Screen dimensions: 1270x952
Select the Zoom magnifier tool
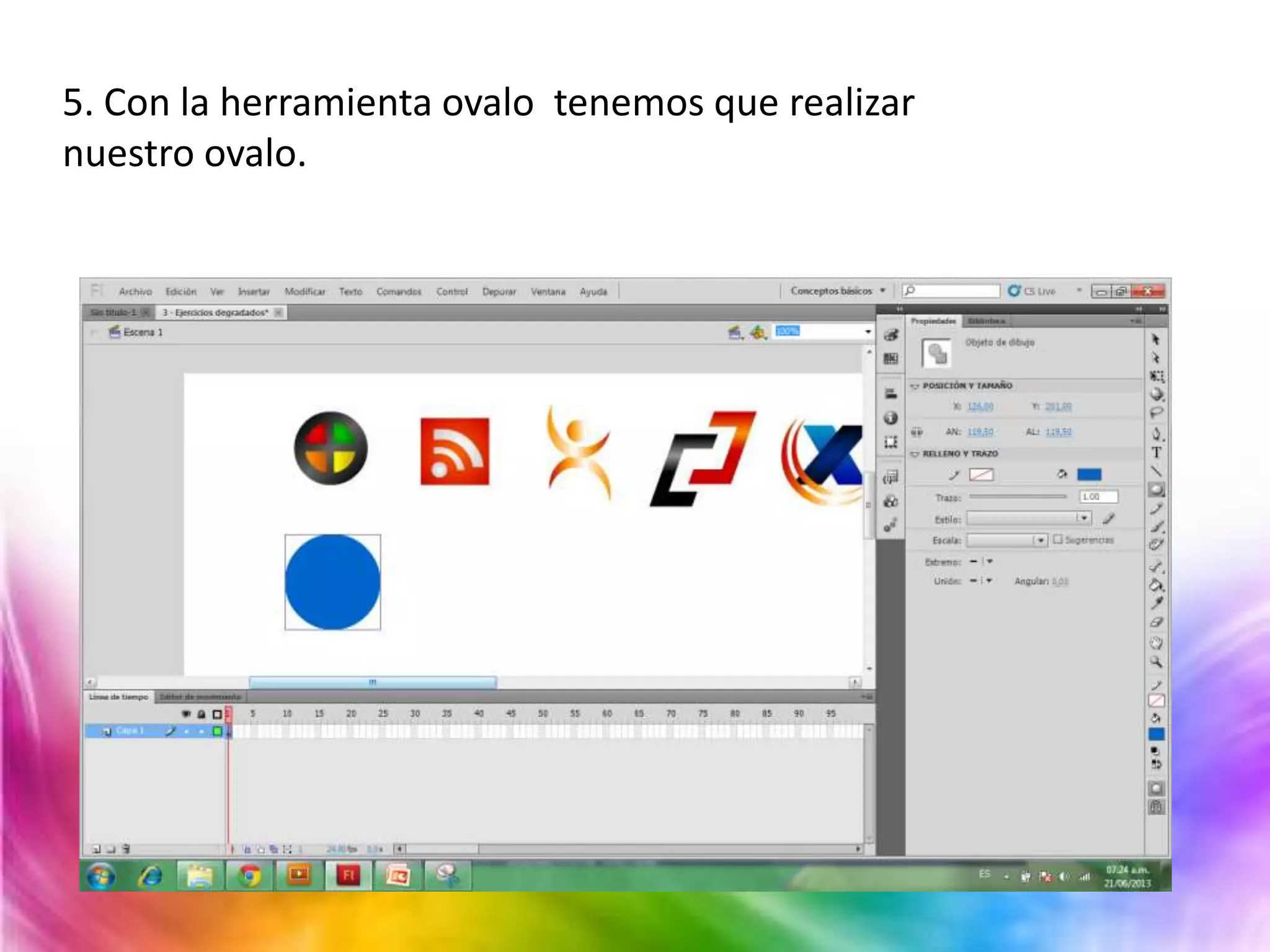coord(1157,662)
